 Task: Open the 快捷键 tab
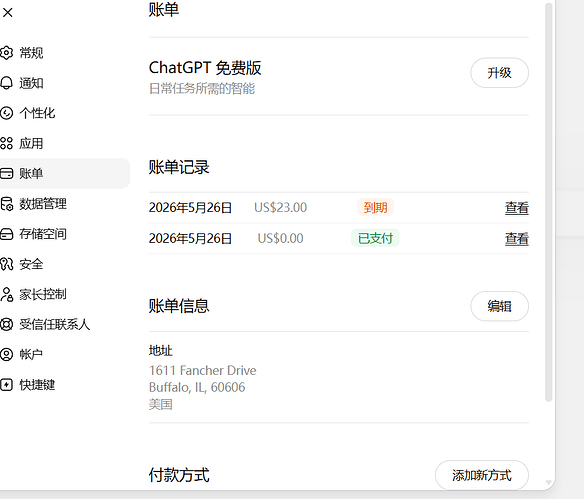coord(37,384)
